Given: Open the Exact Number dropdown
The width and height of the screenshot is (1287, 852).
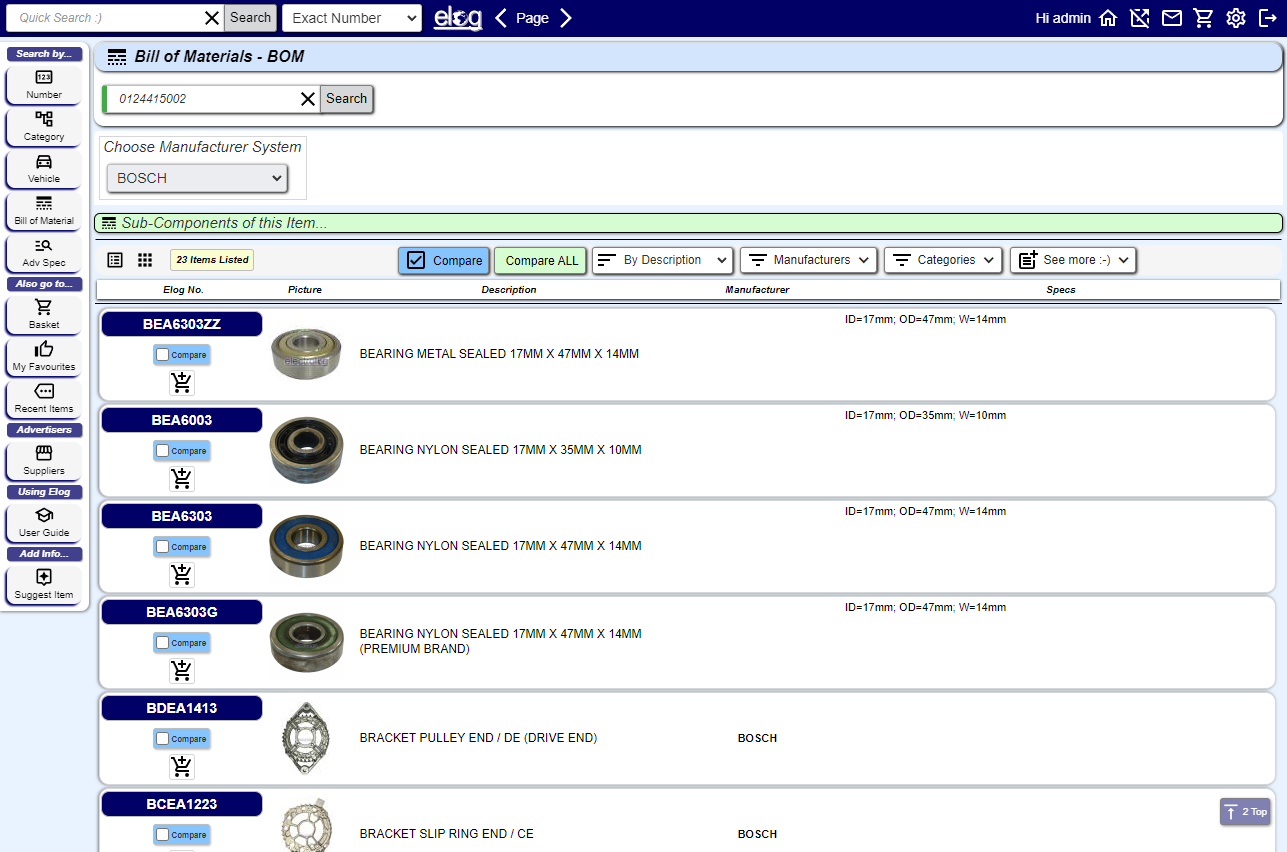Looking at the screenshot, I should (352, 18).
